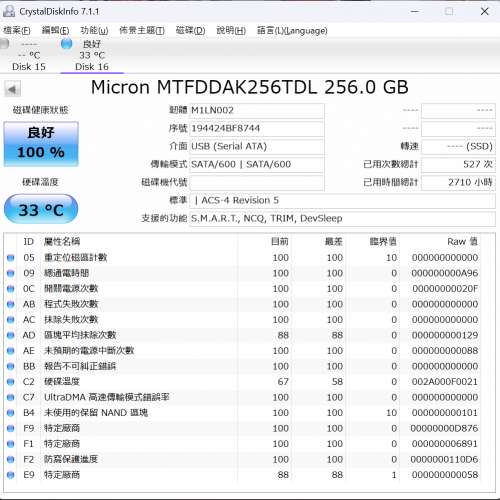Click the serial number field 194424BF8744

click(257, 128)
